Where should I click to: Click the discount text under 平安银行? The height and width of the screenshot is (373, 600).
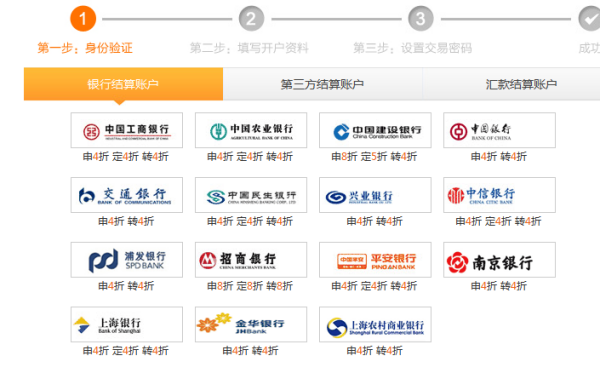click(374, 286)
